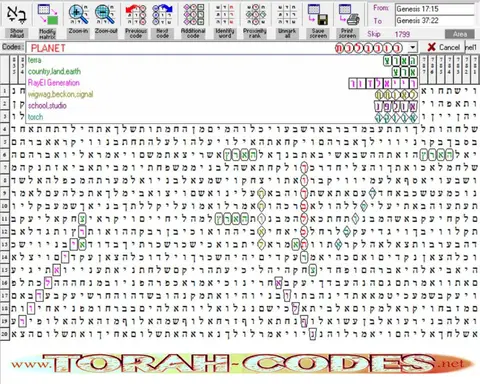Click the Previous code label button

(136, 33)
